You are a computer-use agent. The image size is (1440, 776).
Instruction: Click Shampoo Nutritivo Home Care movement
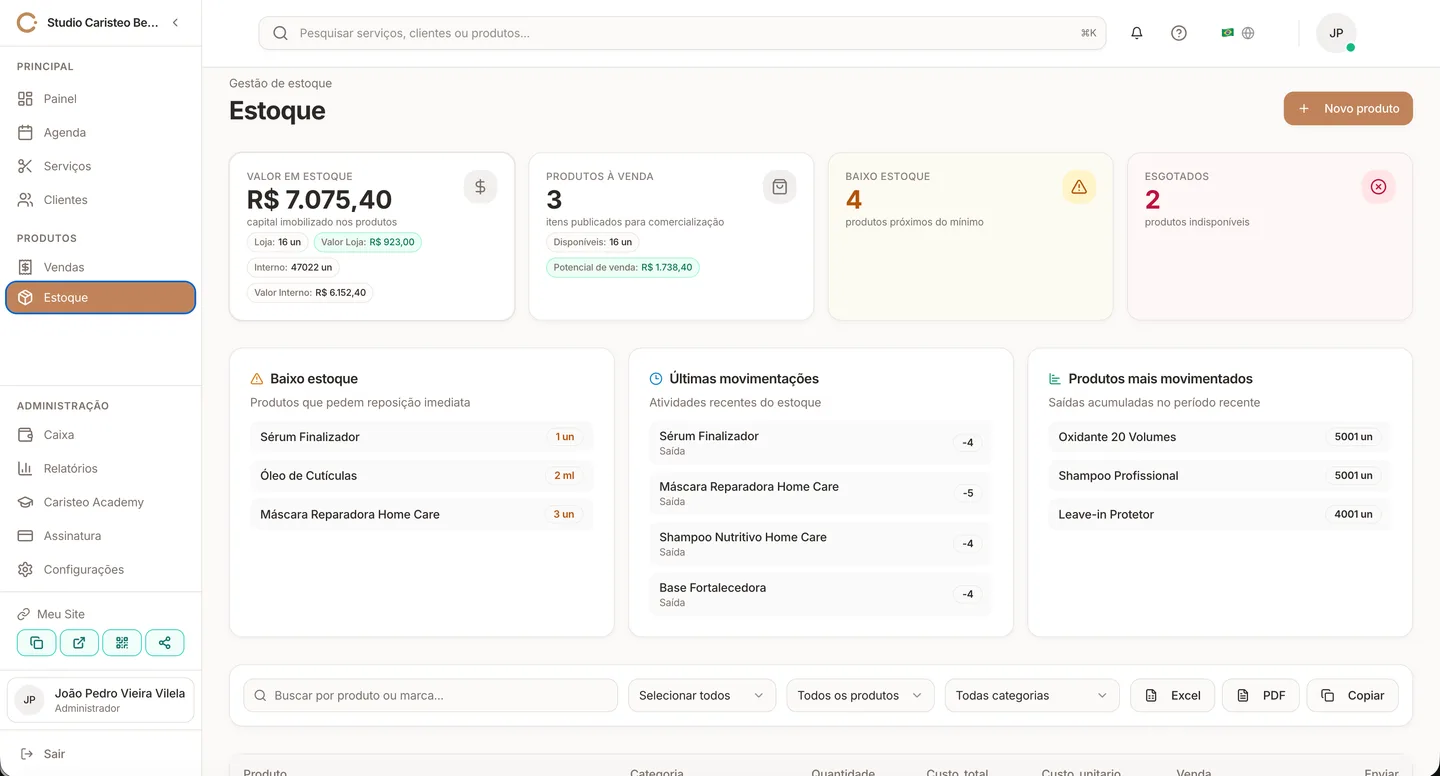(820, 543)
